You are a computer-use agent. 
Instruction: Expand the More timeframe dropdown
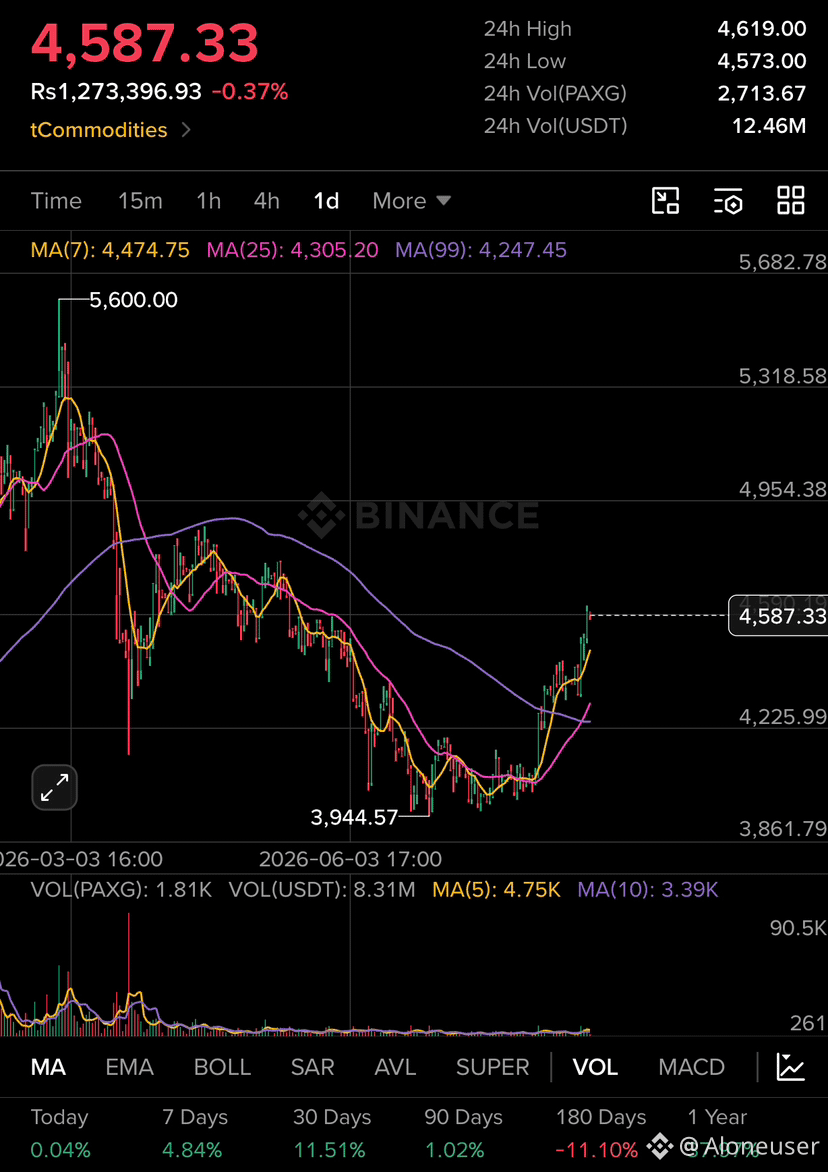(x=412, y=201)
